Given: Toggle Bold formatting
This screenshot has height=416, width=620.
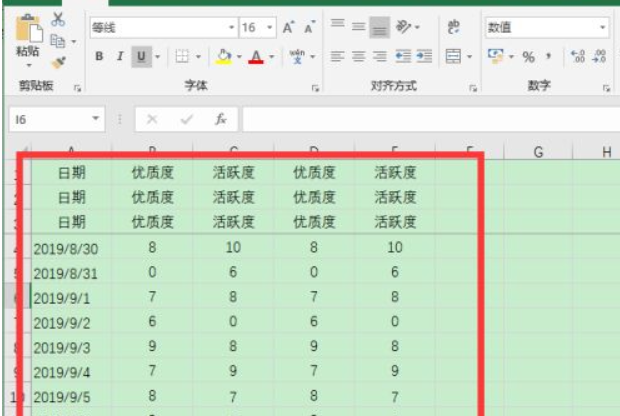Looking at the screenshot, I should pos(99,57).
